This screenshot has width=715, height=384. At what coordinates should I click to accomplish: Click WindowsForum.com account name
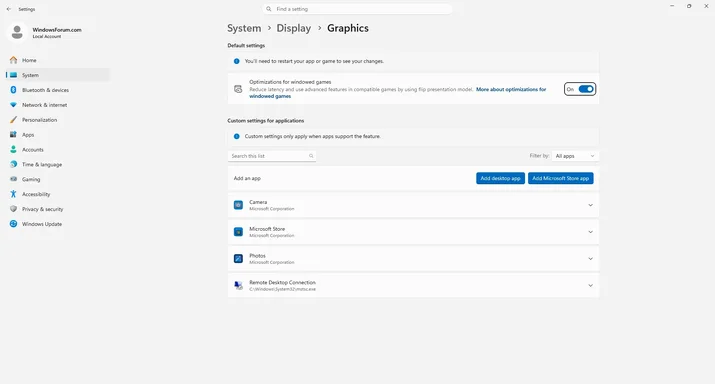coord(57,30)
